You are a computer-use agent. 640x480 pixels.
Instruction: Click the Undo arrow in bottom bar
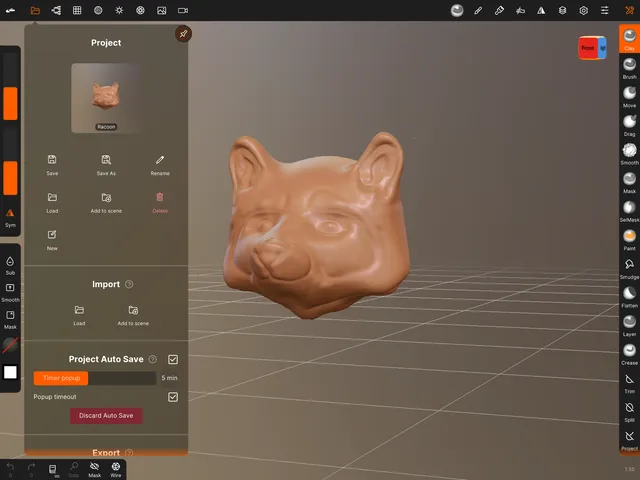pos(10,469)
